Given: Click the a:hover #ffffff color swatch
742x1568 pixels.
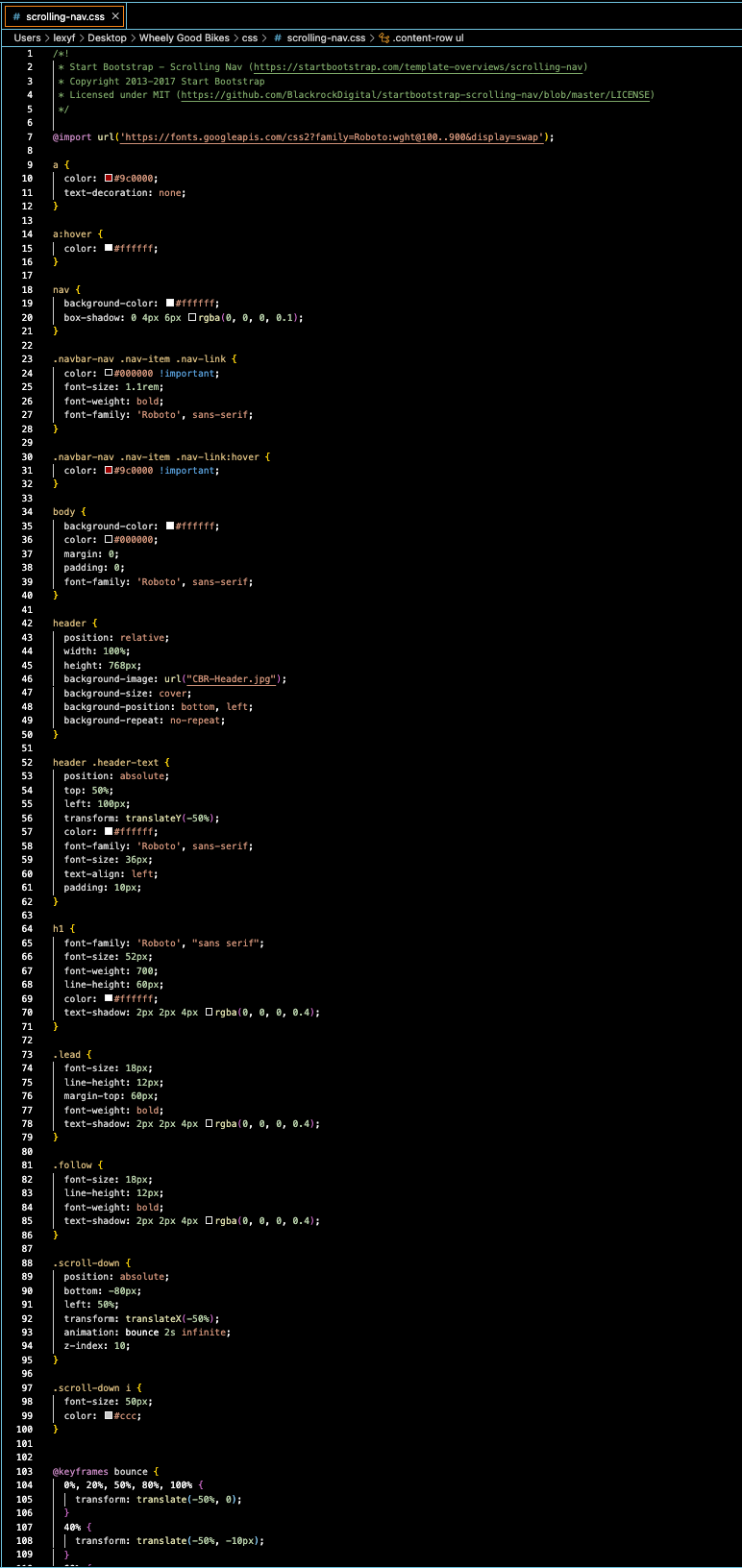Looking at the screenshot, I should (109, 249).
